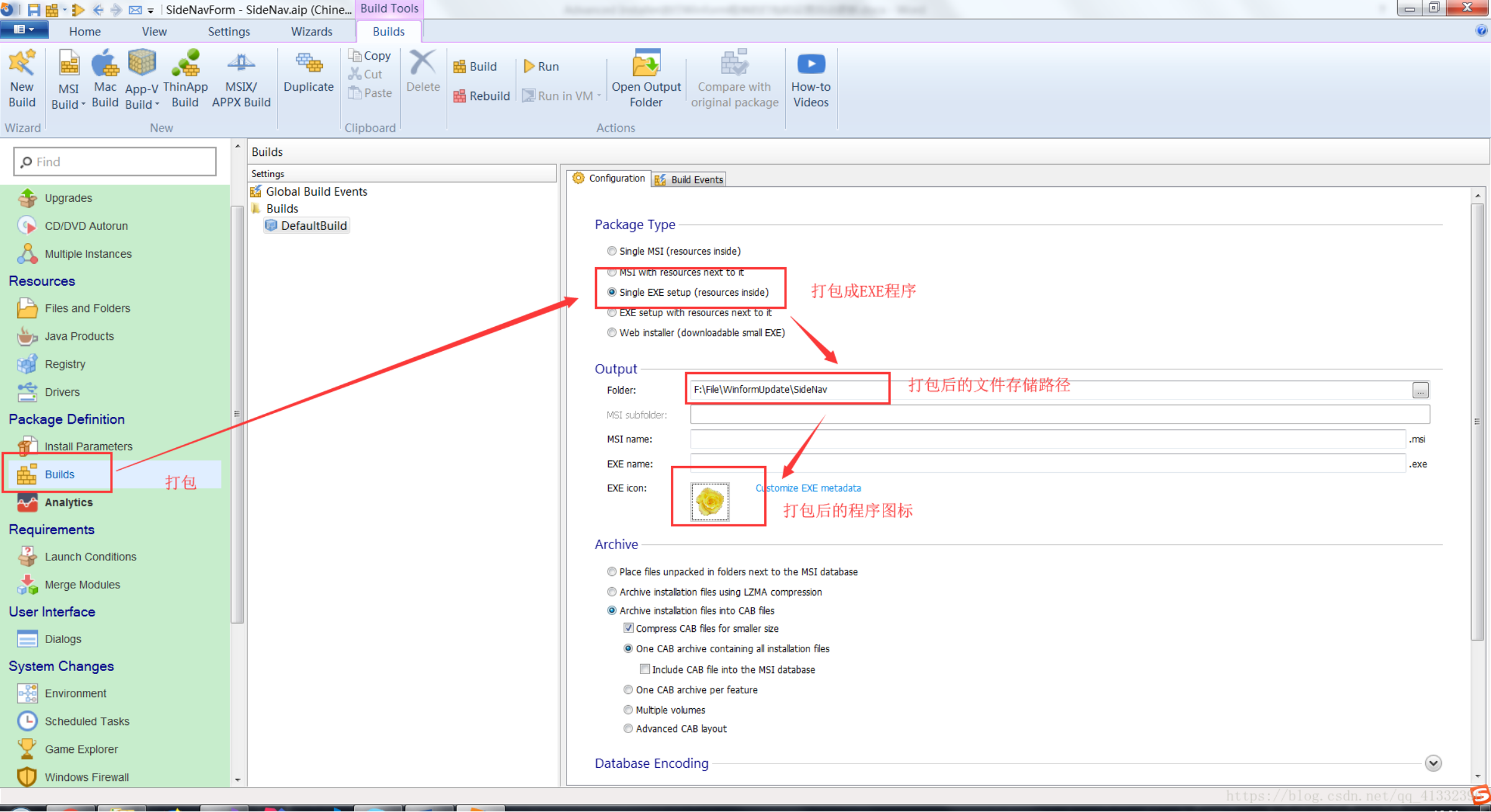Image resolution: width=1491 pixels, height=812 pixels.
Task: Click the Duplicate build icon
Action: pyautogui.click(x=308, y=64)
